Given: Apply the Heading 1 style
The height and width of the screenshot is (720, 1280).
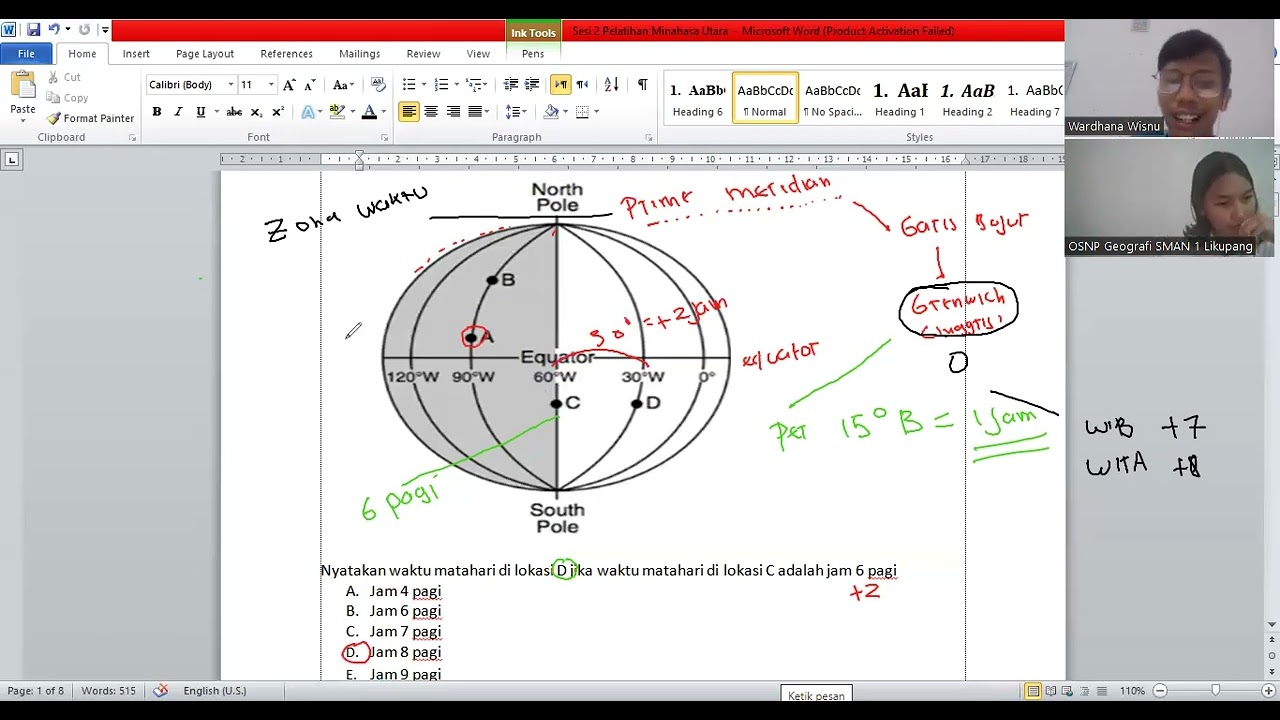Looking at the screenshot, I should (900, 99).
